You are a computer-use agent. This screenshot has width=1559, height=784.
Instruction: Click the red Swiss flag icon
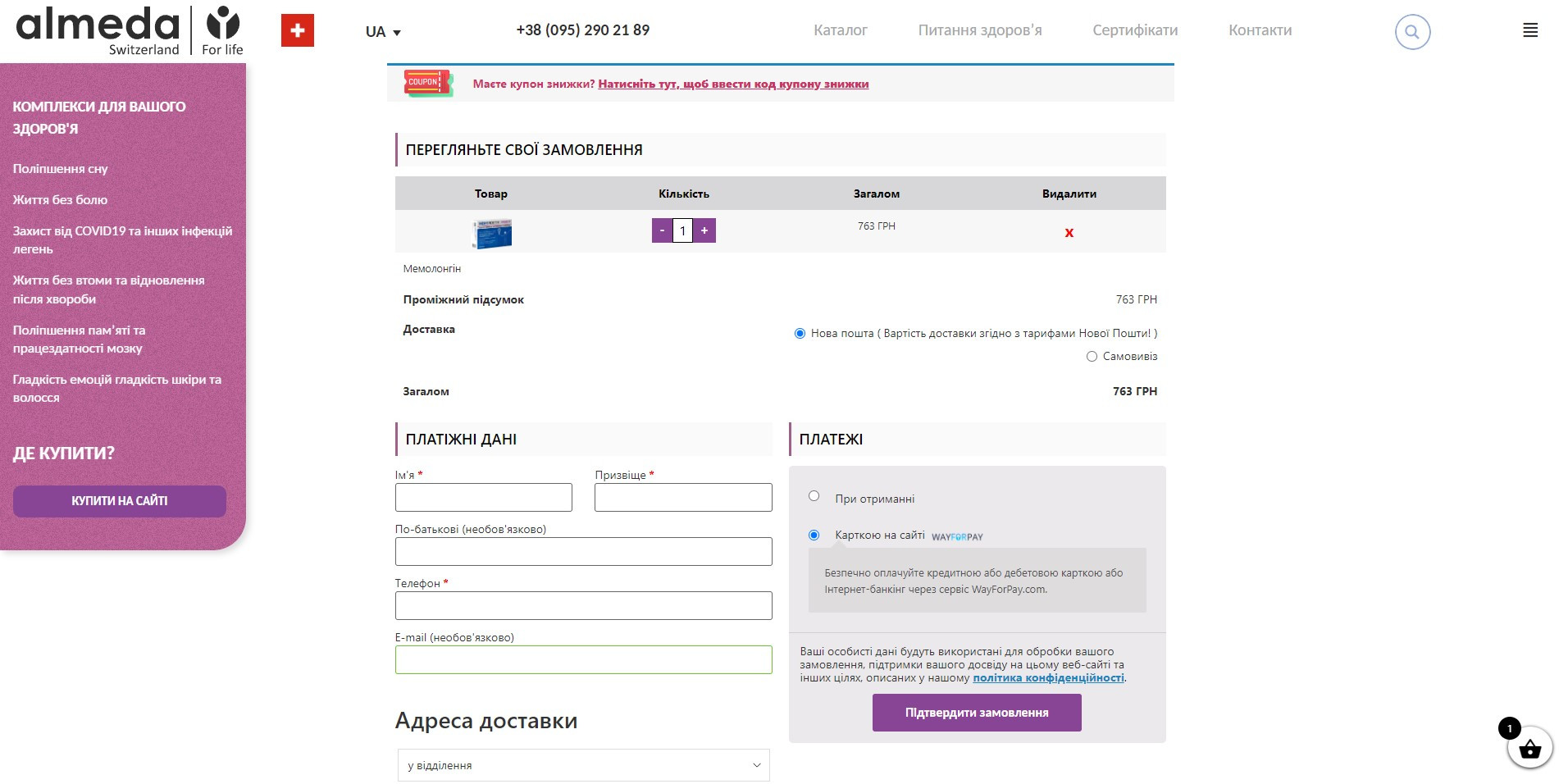tap(297, 31)
